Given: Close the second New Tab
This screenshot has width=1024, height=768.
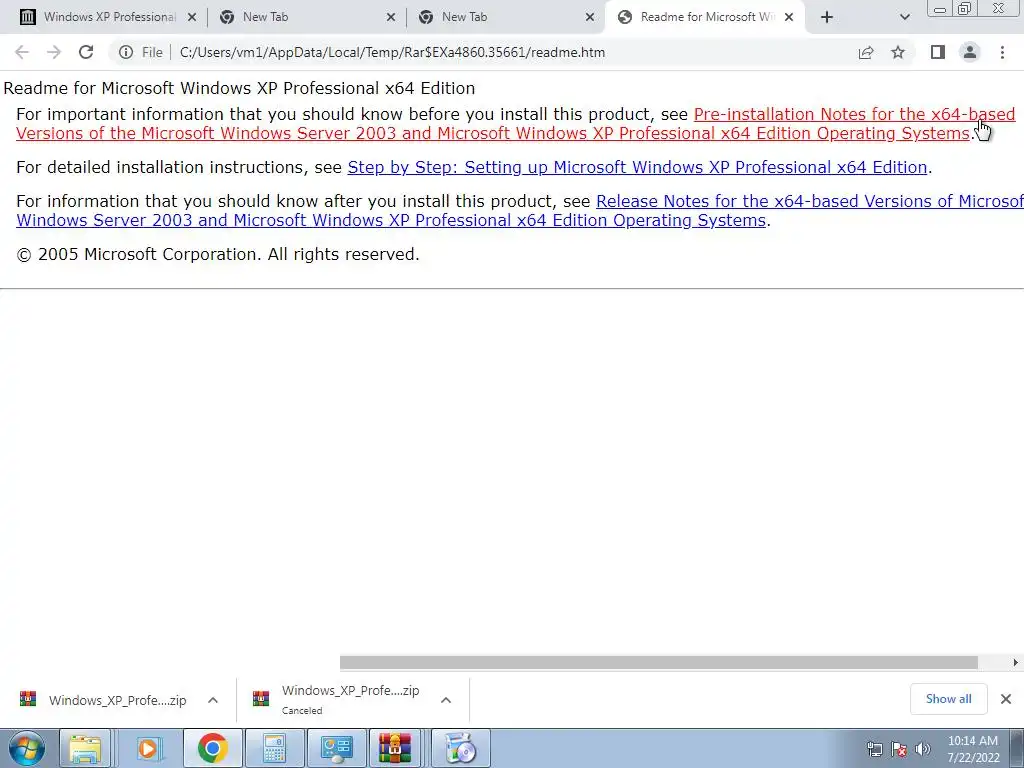Looking at the screenshot, I should [590, 17].
